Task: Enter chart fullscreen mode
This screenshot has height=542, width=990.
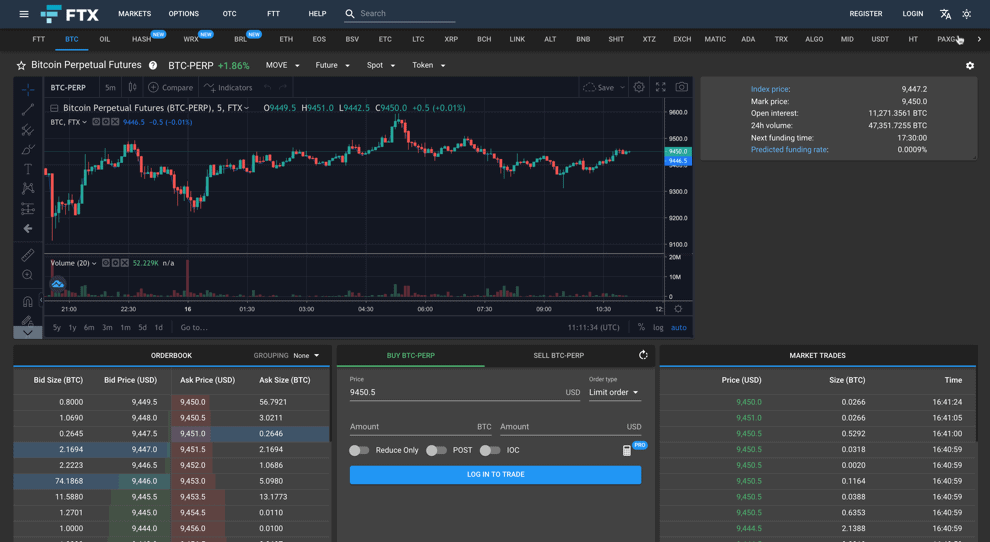Action: [660, 87]
